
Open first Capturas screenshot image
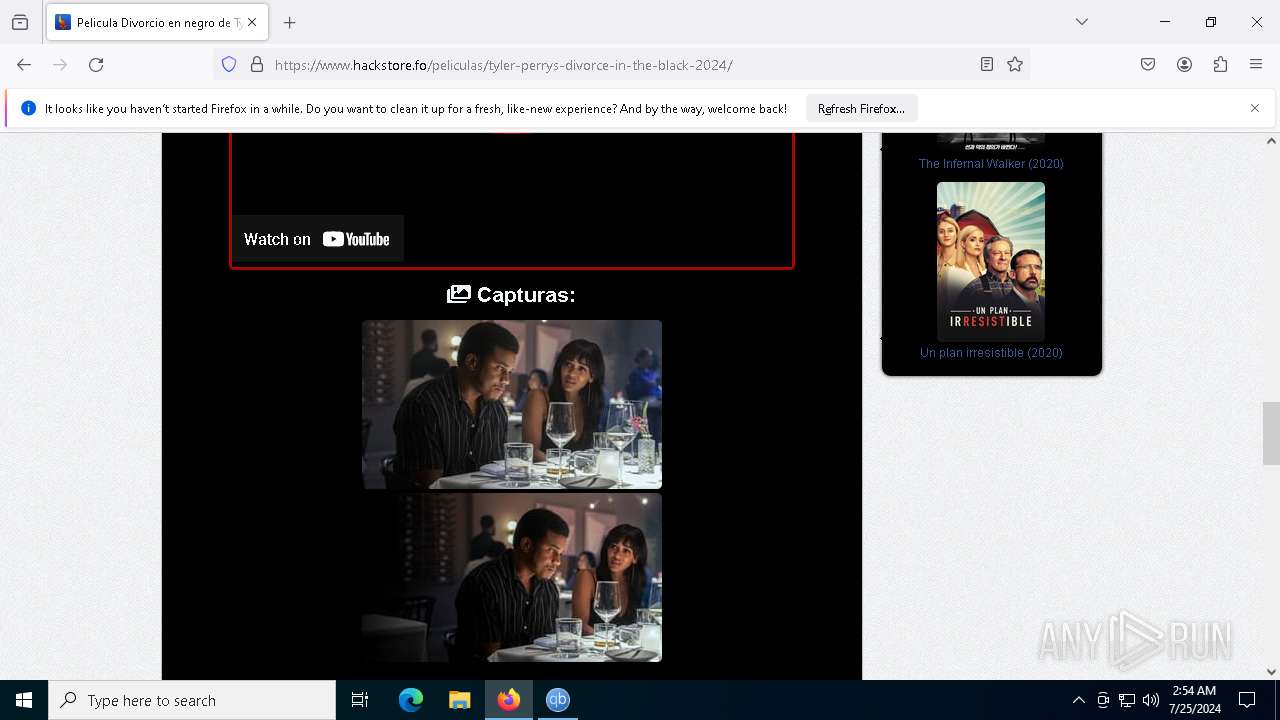(512, 404)
